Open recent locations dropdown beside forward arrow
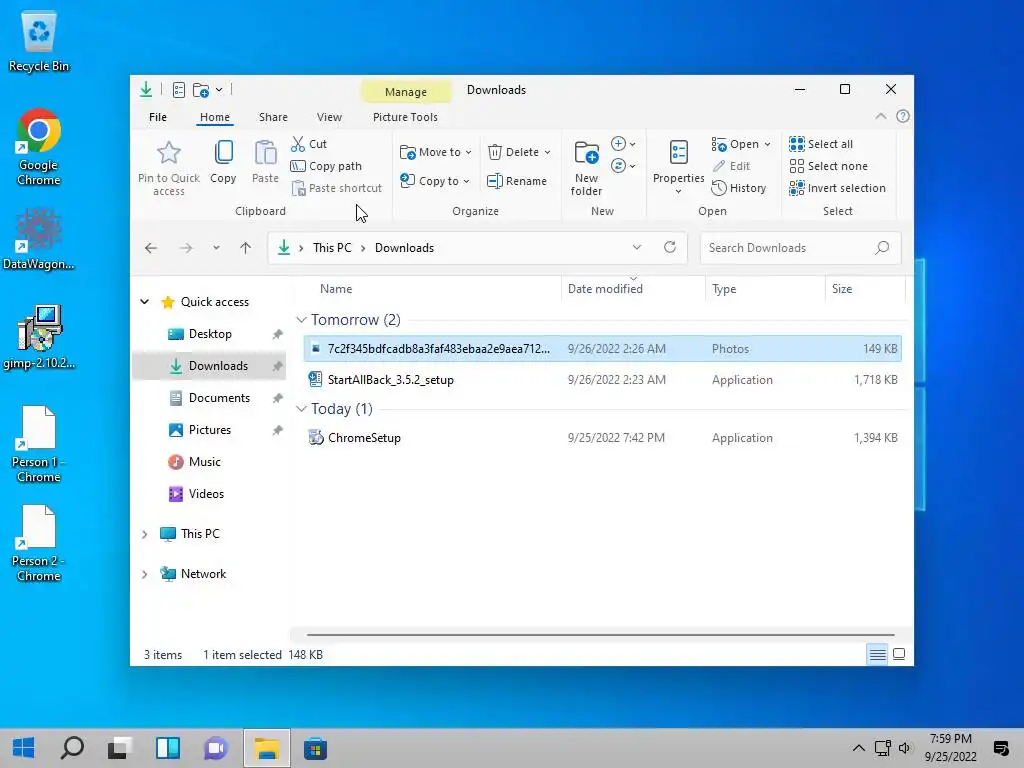 point(216,248)
